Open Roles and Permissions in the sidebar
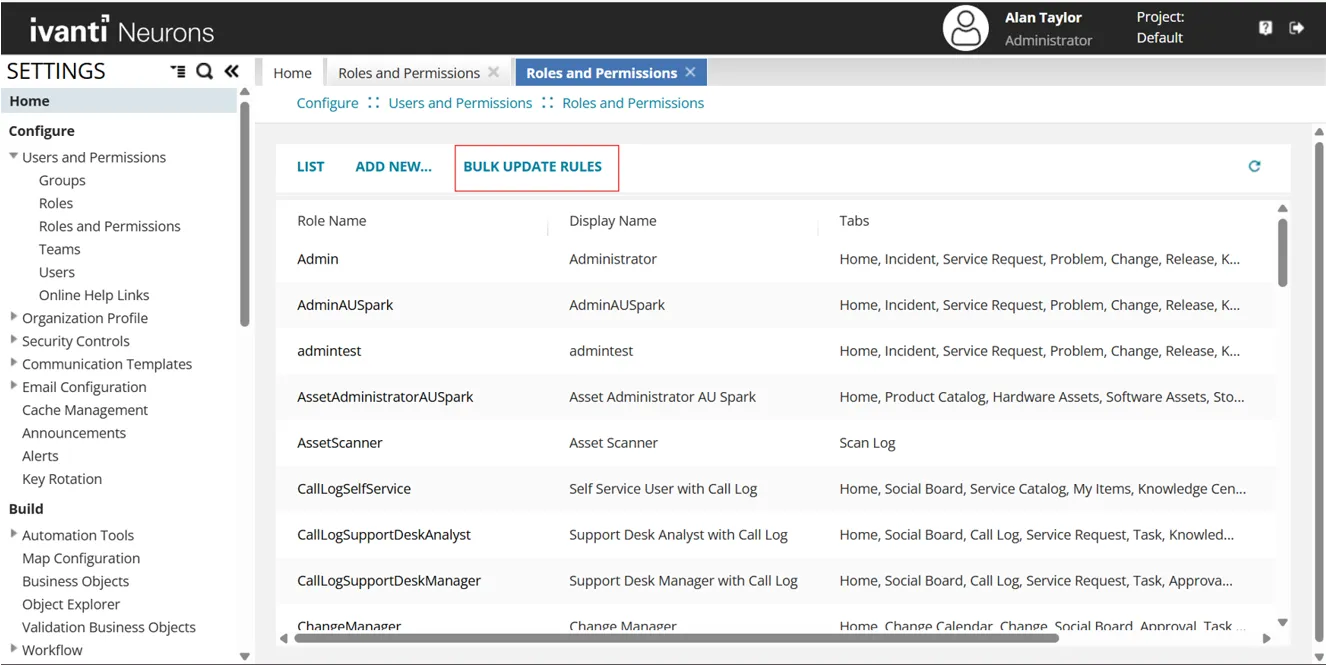 coord(110,226)
